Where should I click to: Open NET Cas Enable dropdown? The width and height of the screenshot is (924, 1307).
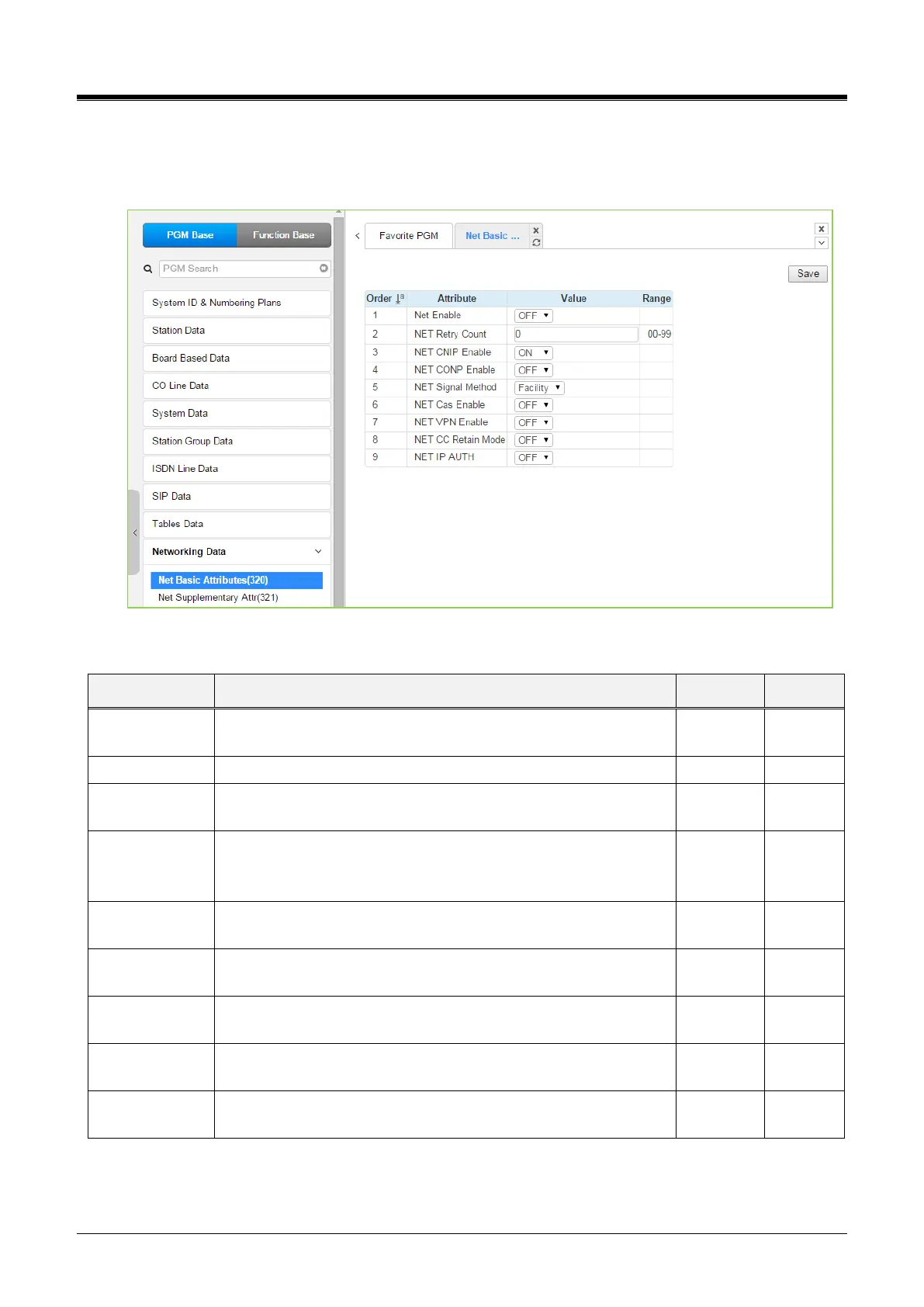534,405
